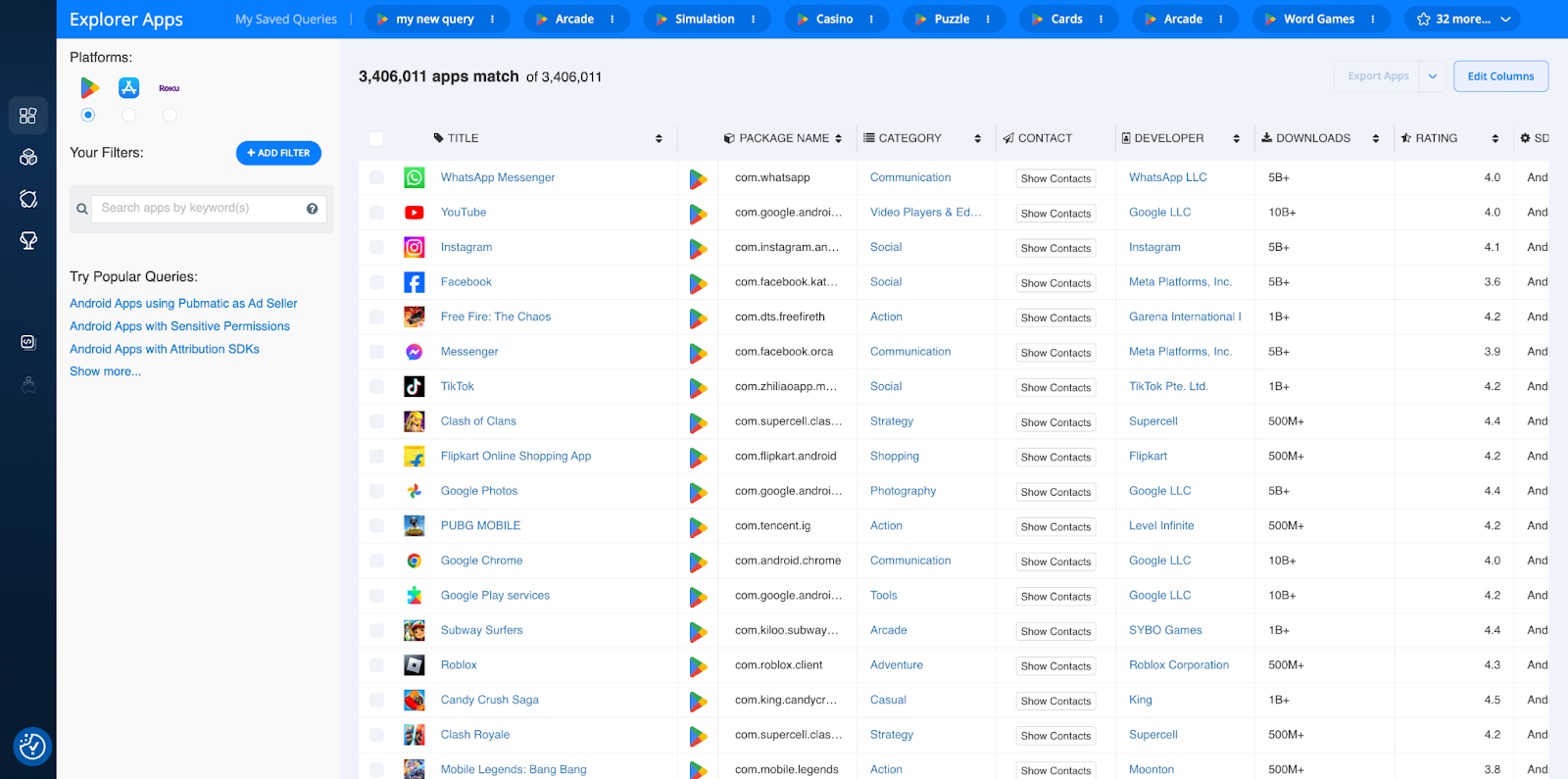Open the Word Games saved query tab

1319,19
